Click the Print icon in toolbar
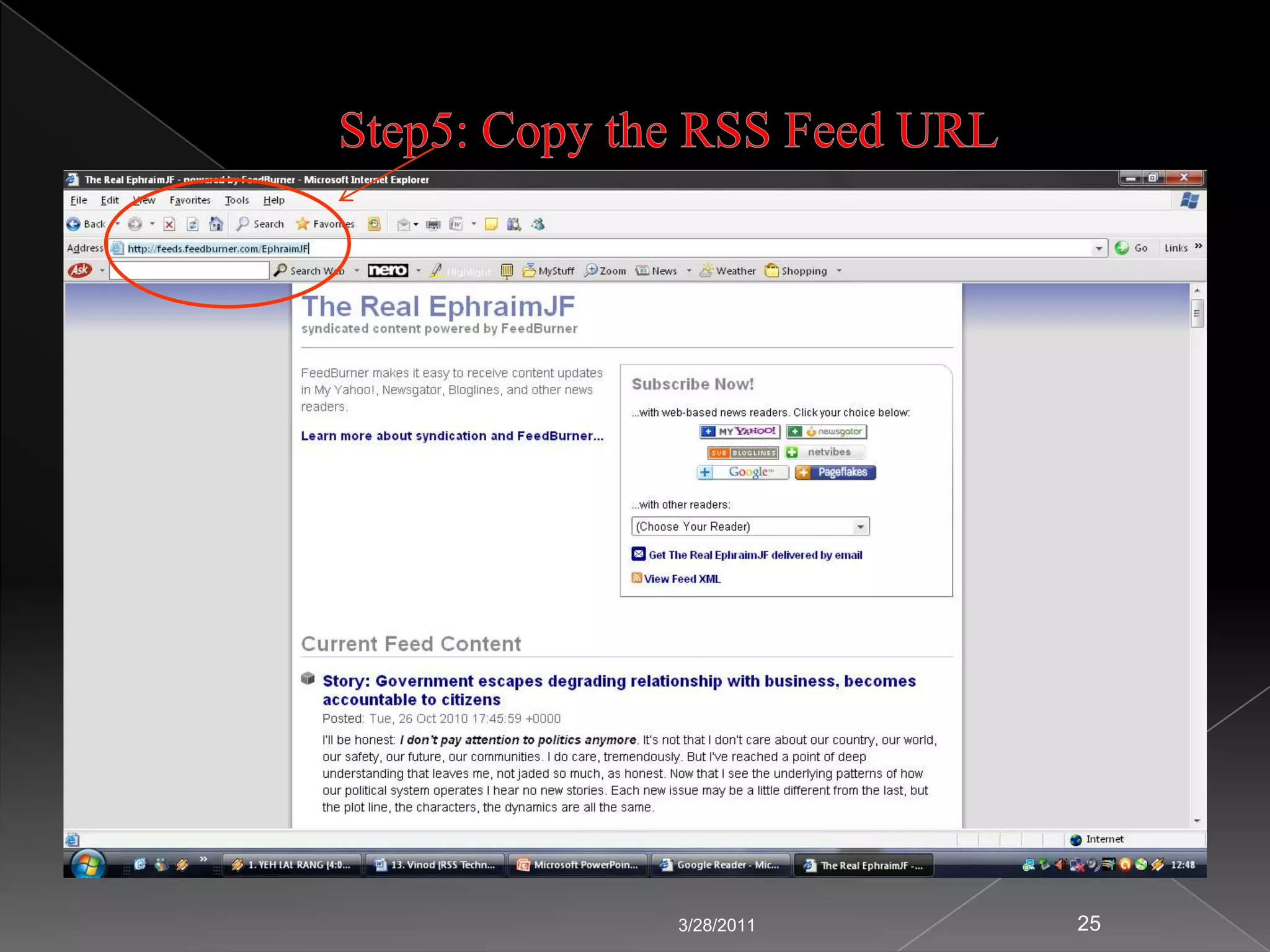 [433, 224]
